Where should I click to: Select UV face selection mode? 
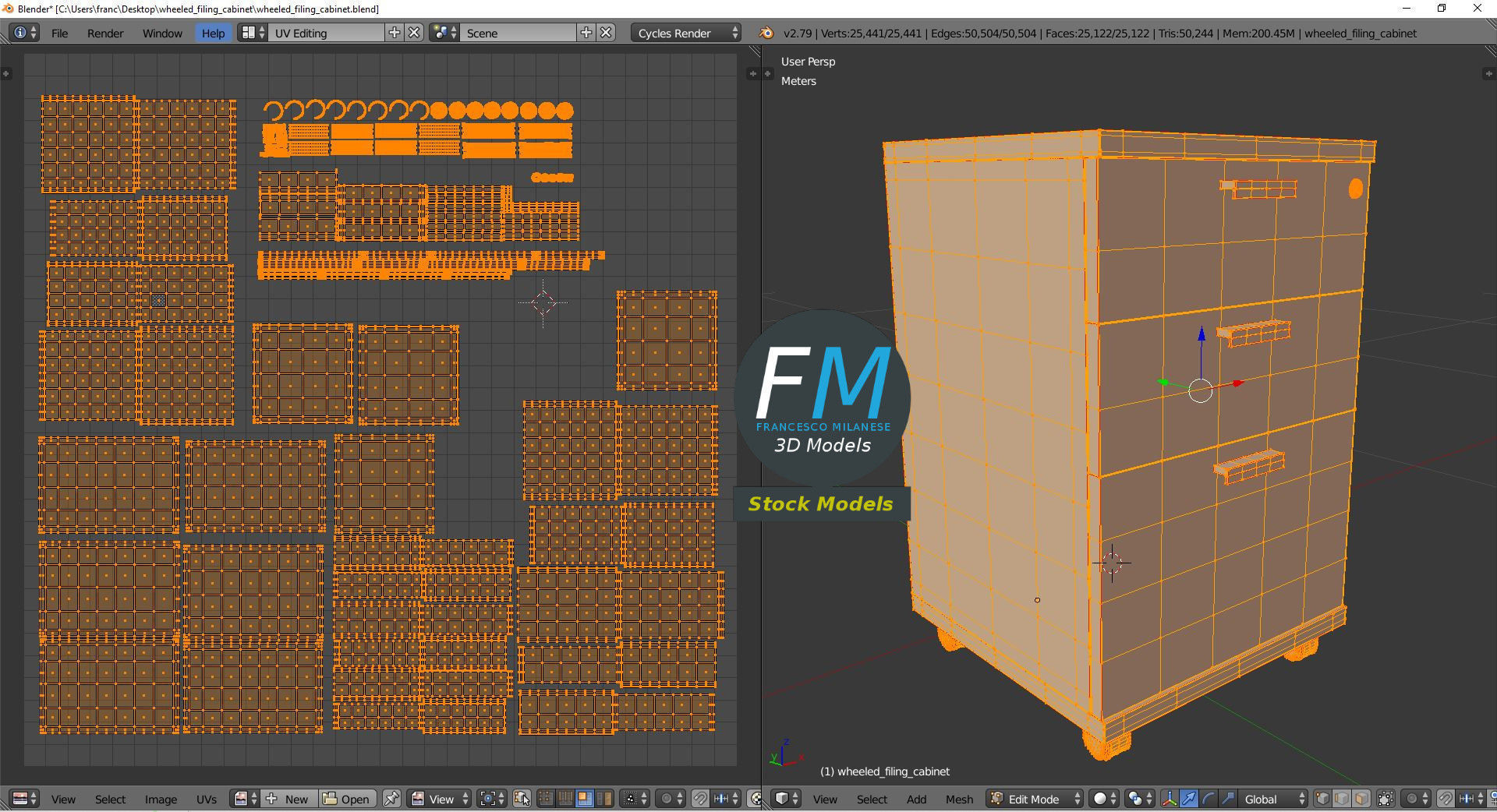coord(583,799)
